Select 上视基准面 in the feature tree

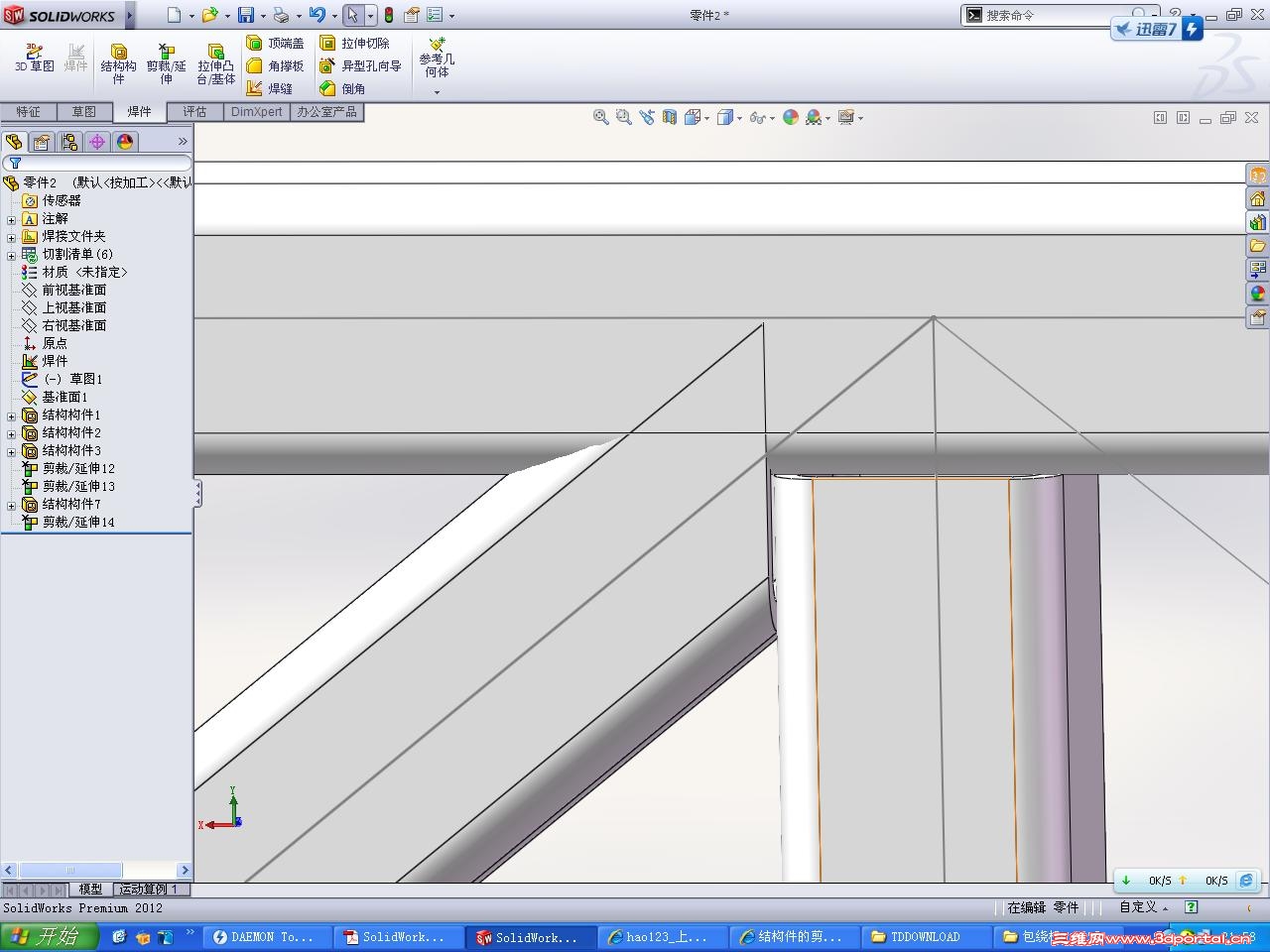73,307
